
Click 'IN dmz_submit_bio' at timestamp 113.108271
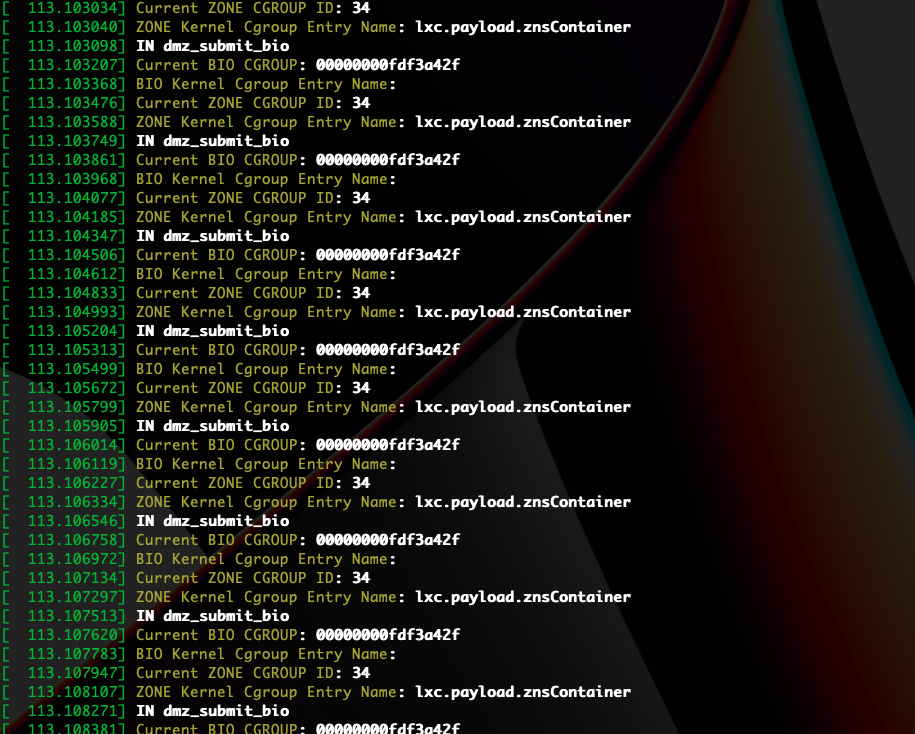point(212,711)
